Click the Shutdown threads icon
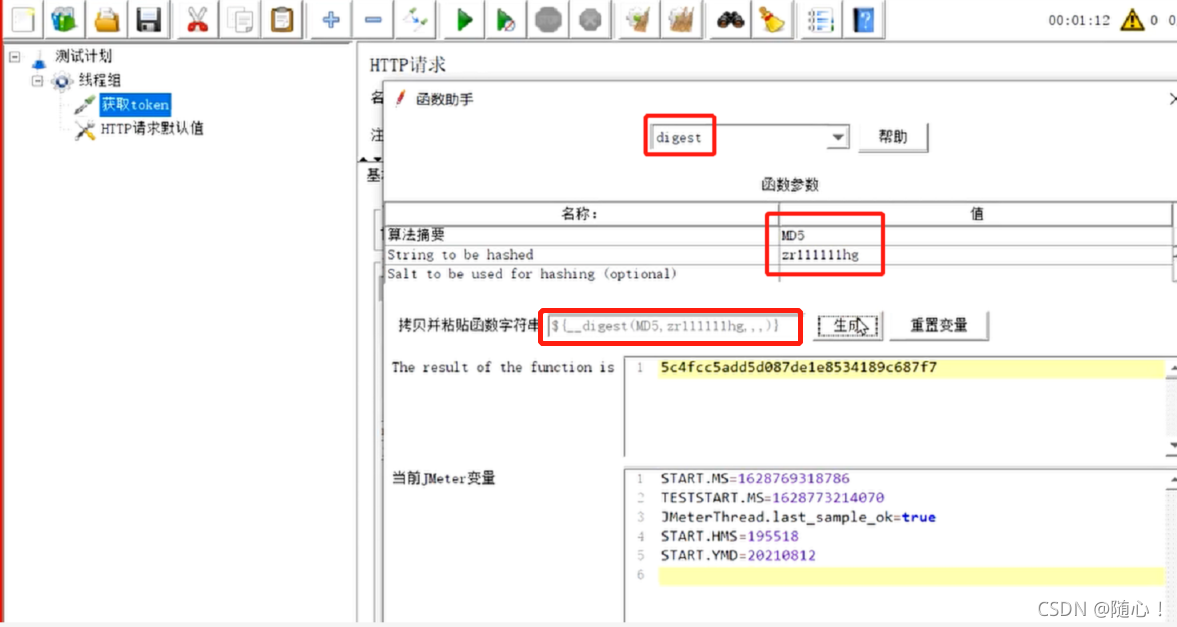The height and width of the screenshot is (627, 1177). 590,19
